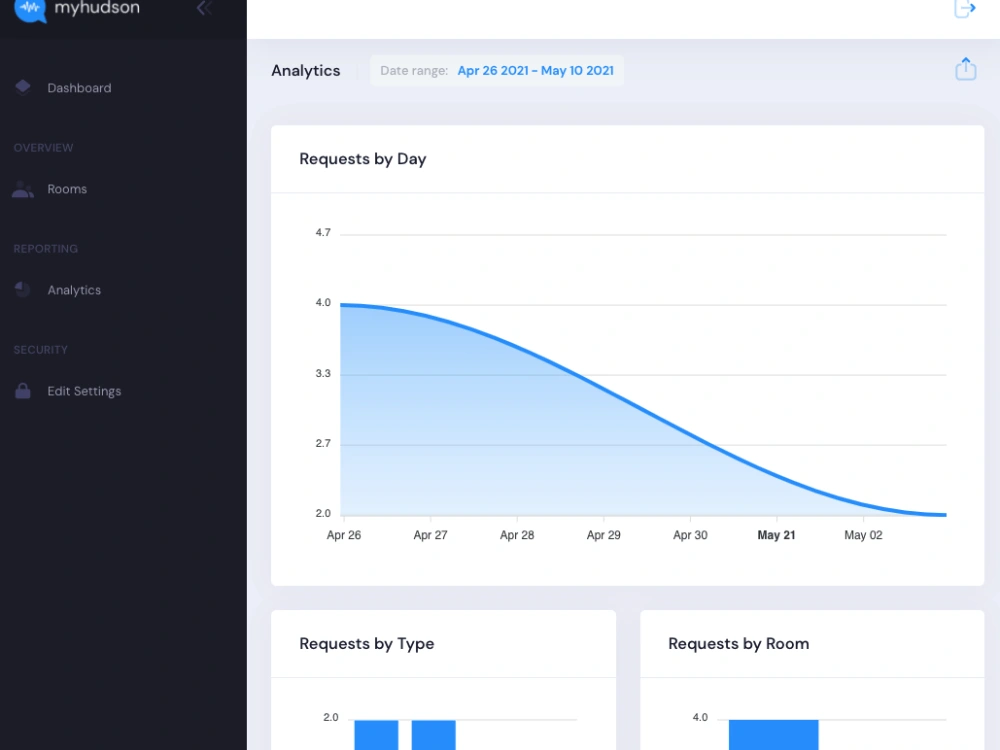Click the Apr 29 axis label
Image resolution: width=1000 pixels, height=750 pixels.
click(x=603, y=535)
